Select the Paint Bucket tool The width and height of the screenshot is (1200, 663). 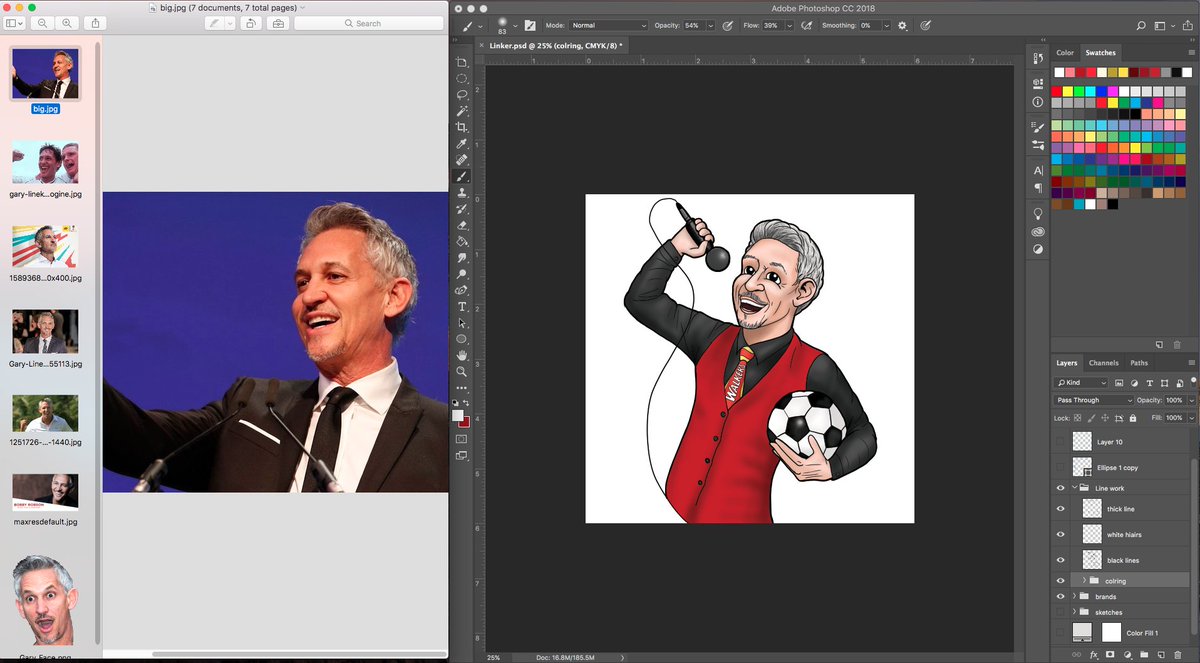point(462,241)
